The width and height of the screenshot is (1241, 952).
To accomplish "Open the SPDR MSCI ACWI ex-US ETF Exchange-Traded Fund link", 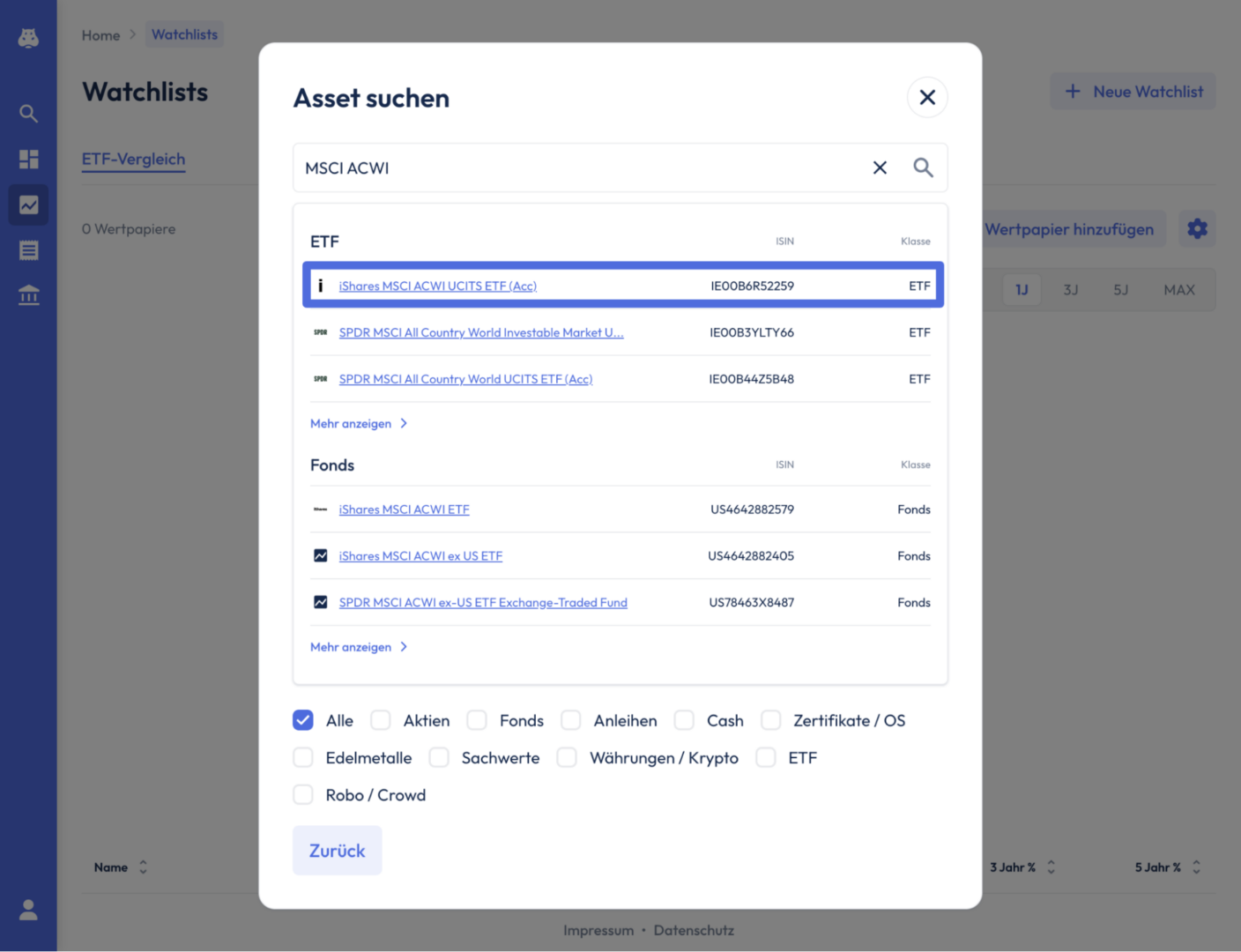I will (x=483, y=603).
